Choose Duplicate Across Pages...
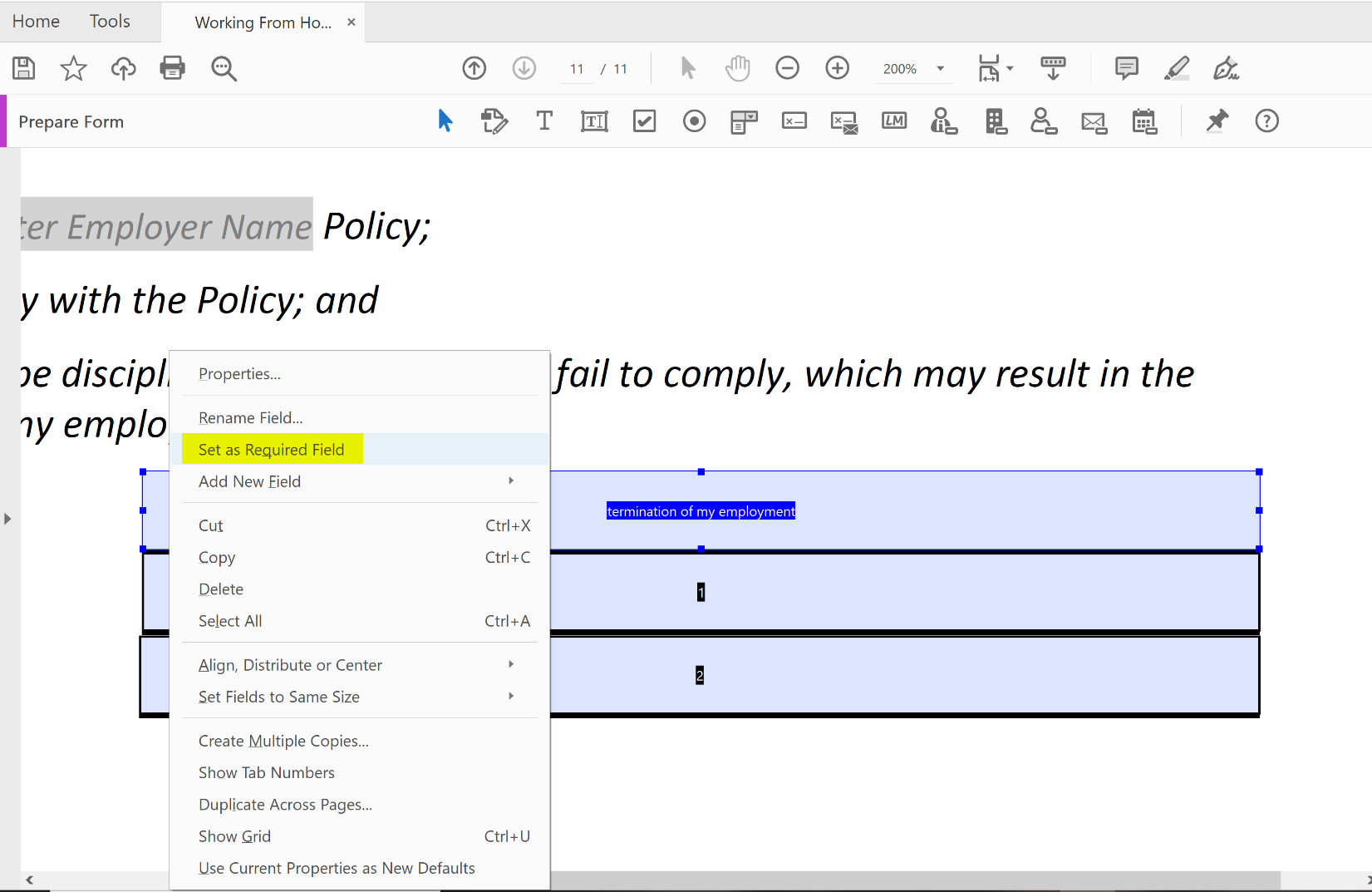The image size is (1372, 892). (360, 805)
